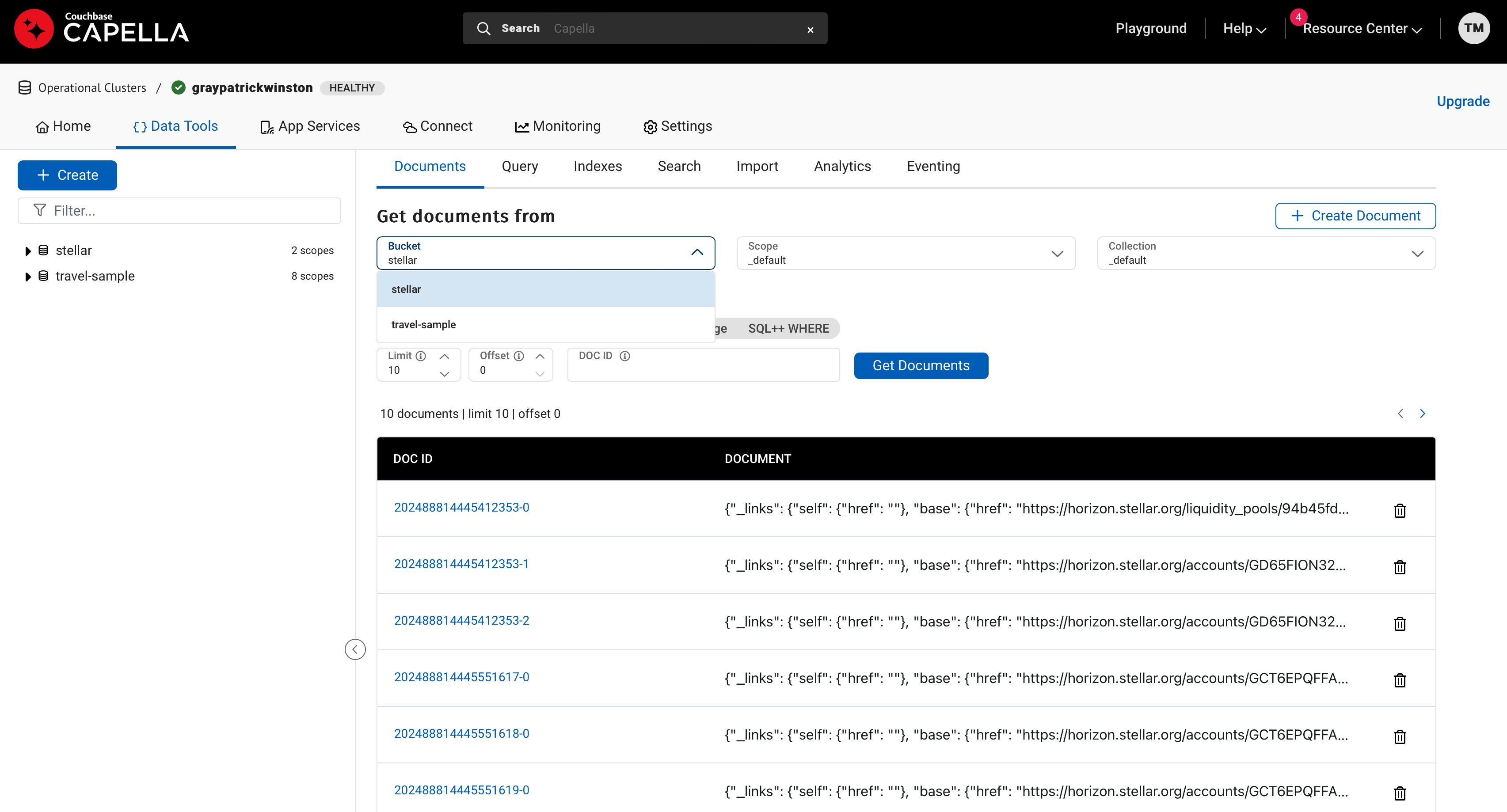Image resolution: width=1507 pixels, height=812 pixels.
Task: Switch to the Search sub-tab
Action: tap(679, 166)
